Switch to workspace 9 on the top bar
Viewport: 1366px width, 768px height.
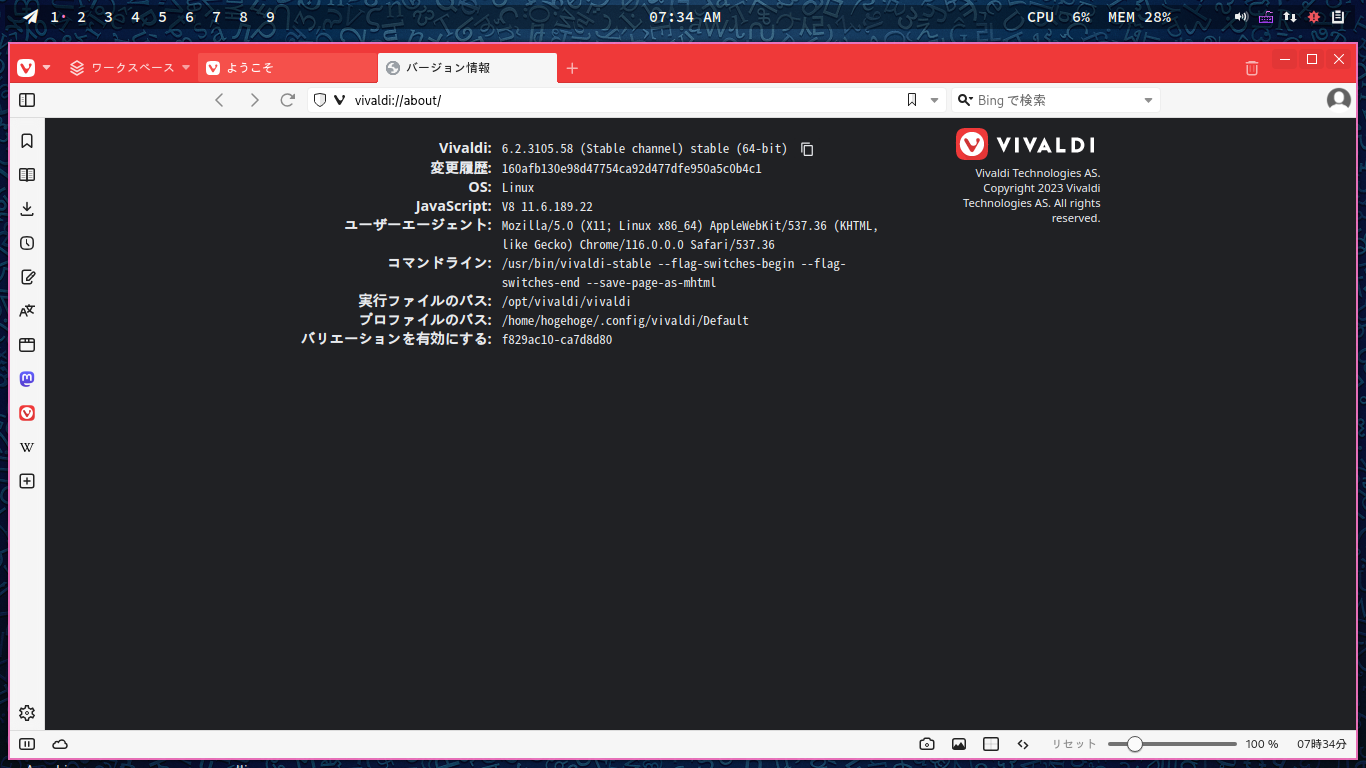tap(270, 17)
